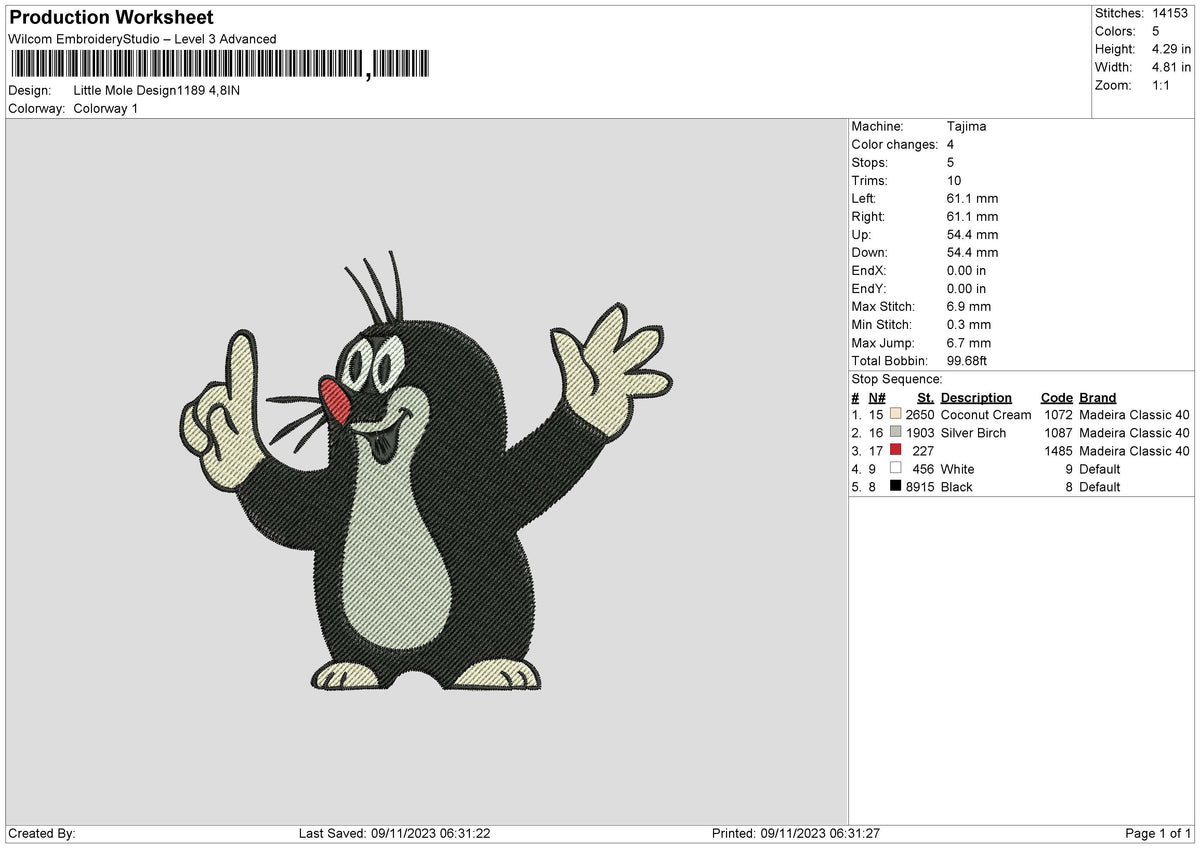Click stitch count 8915
This screenshot has height=848, width=1200.
(x=920, y=486)
